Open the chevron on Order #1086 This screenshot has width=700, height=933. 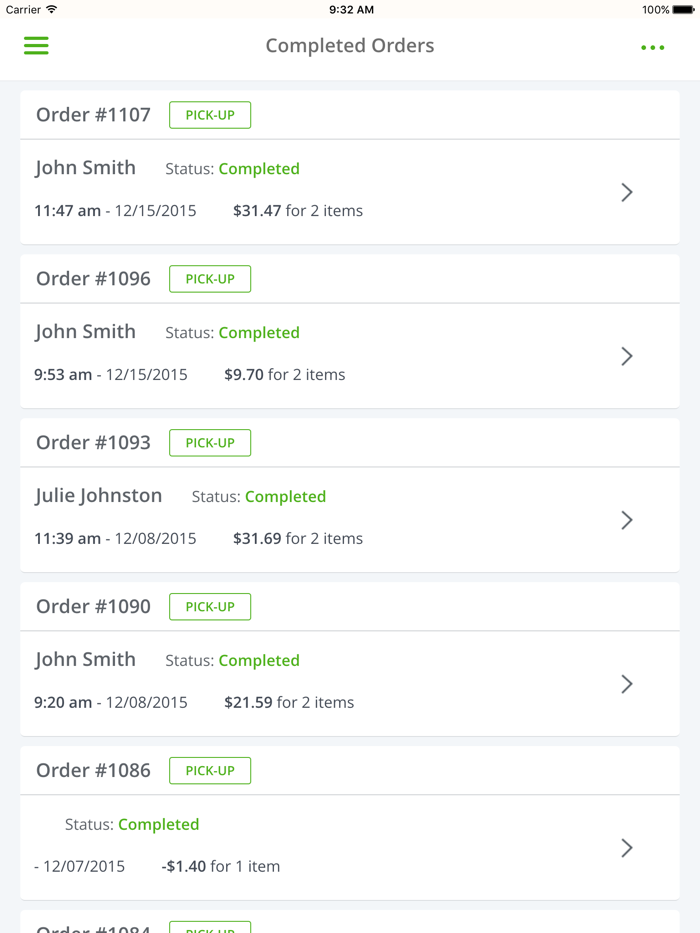(627, 847)
